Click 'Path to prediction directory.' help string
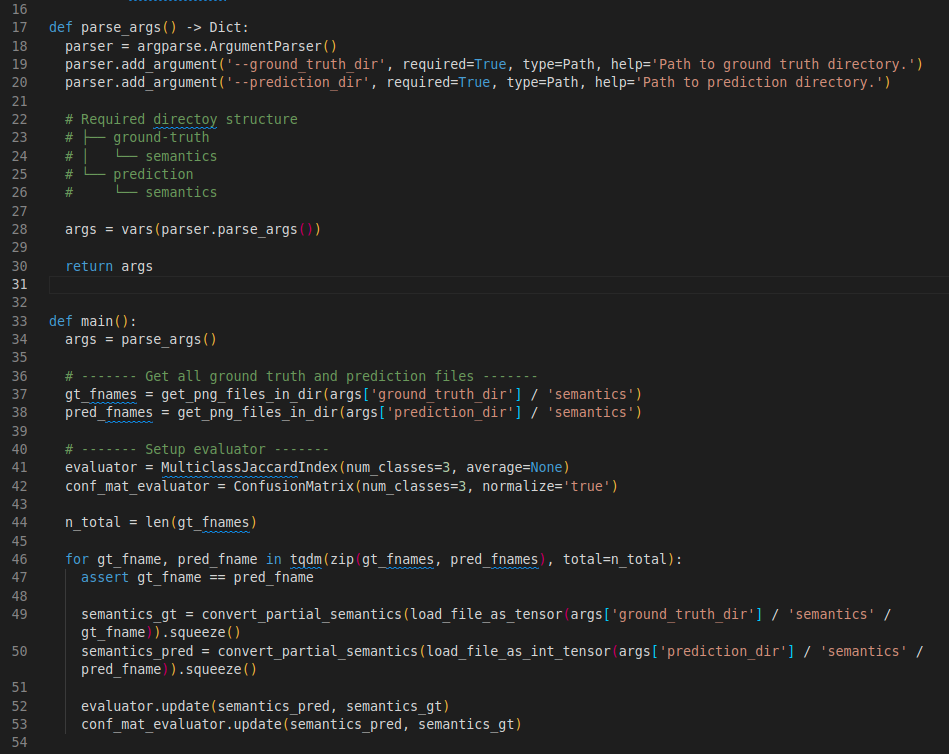 pyautogui.click(x=759, y=82)
